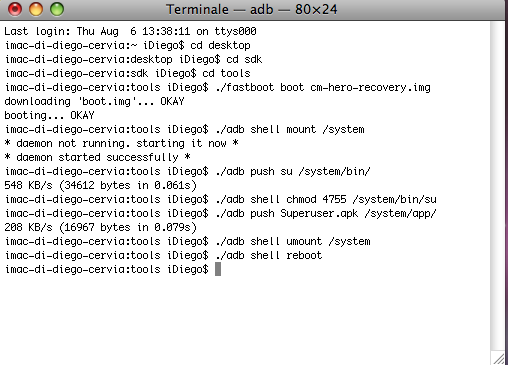Click the 'adb shell reboot' command line
This screenshot has width=508, height=365.
(164, 255)
